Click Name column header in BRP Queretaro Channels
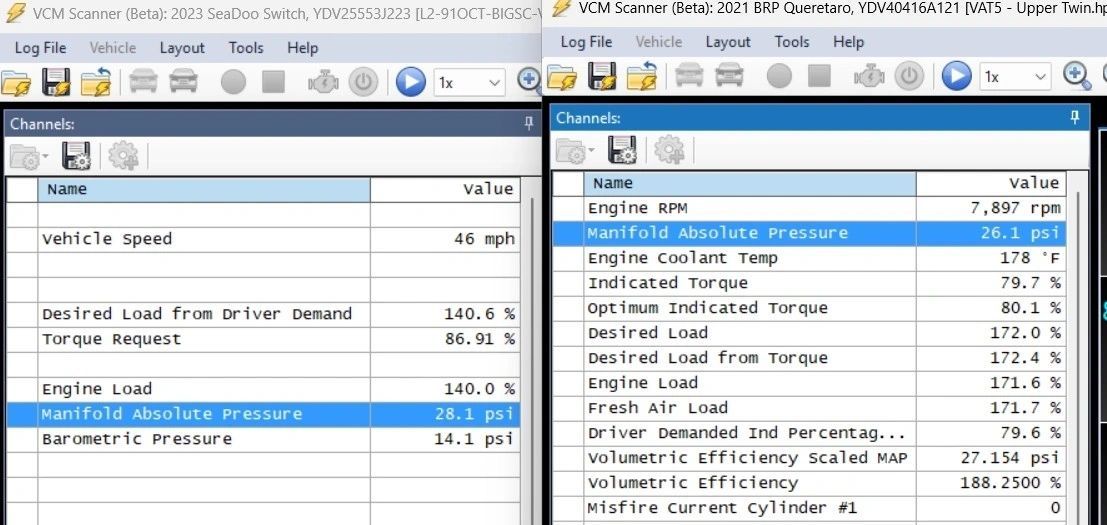 (750, 183)
